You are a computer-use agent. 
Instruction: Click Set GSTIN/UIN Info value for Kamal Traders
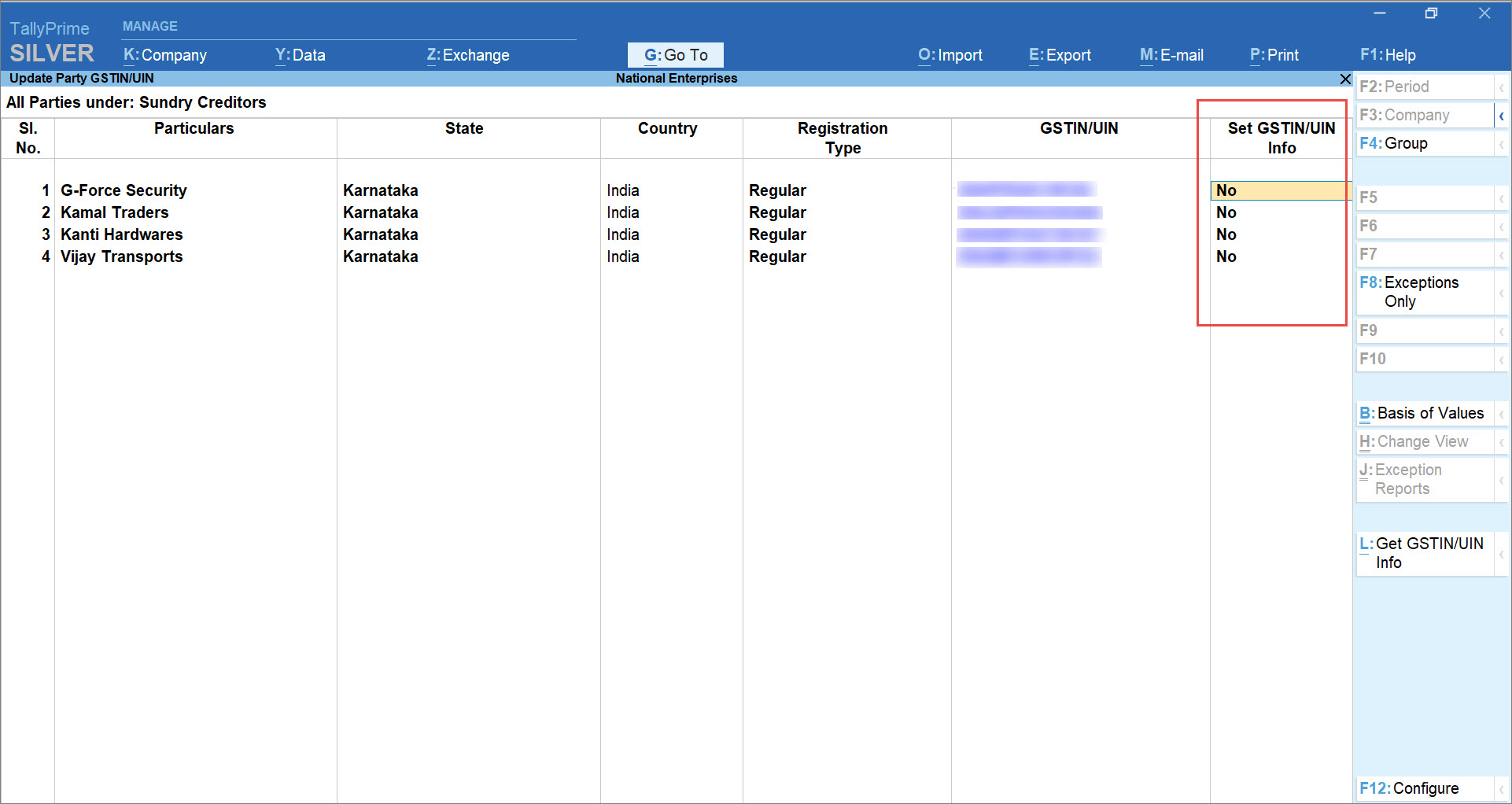pos(1226,212)
